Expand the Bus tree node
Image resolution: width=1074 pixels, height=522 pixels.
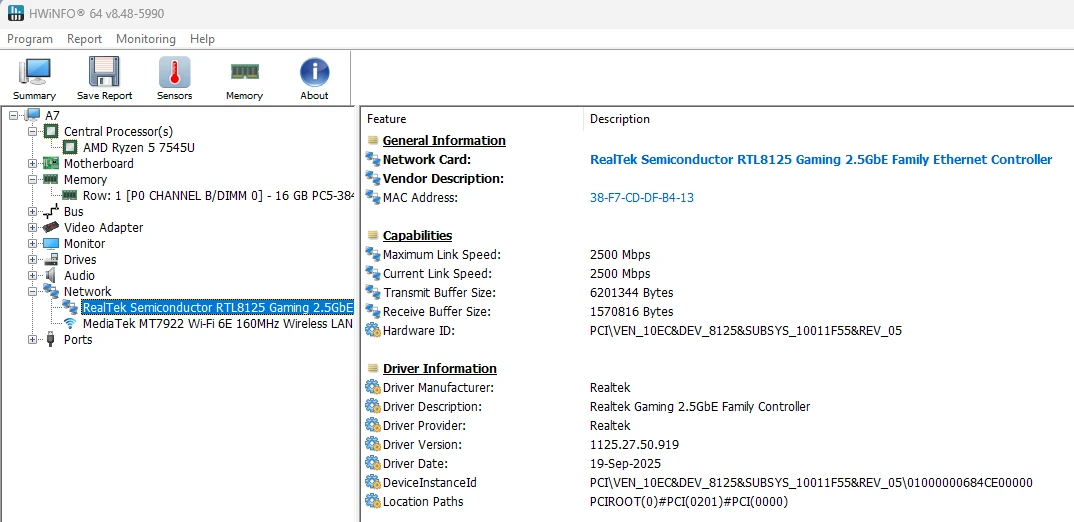[32, 212]
